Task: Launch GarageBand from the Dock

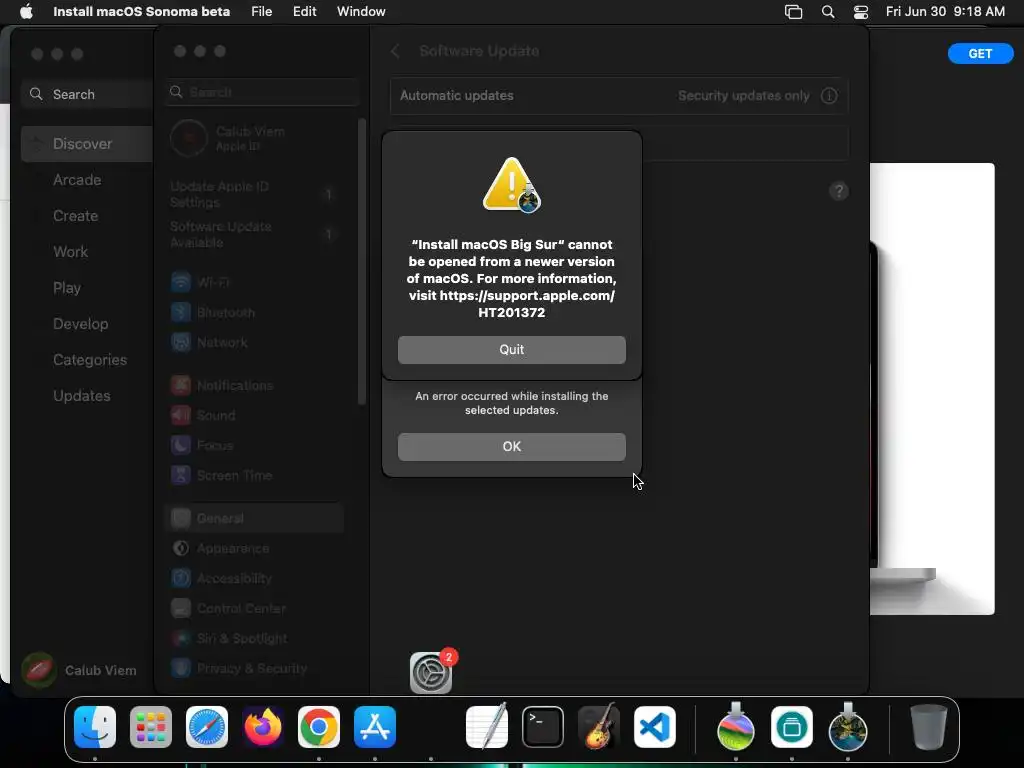Action: [598, 726]
